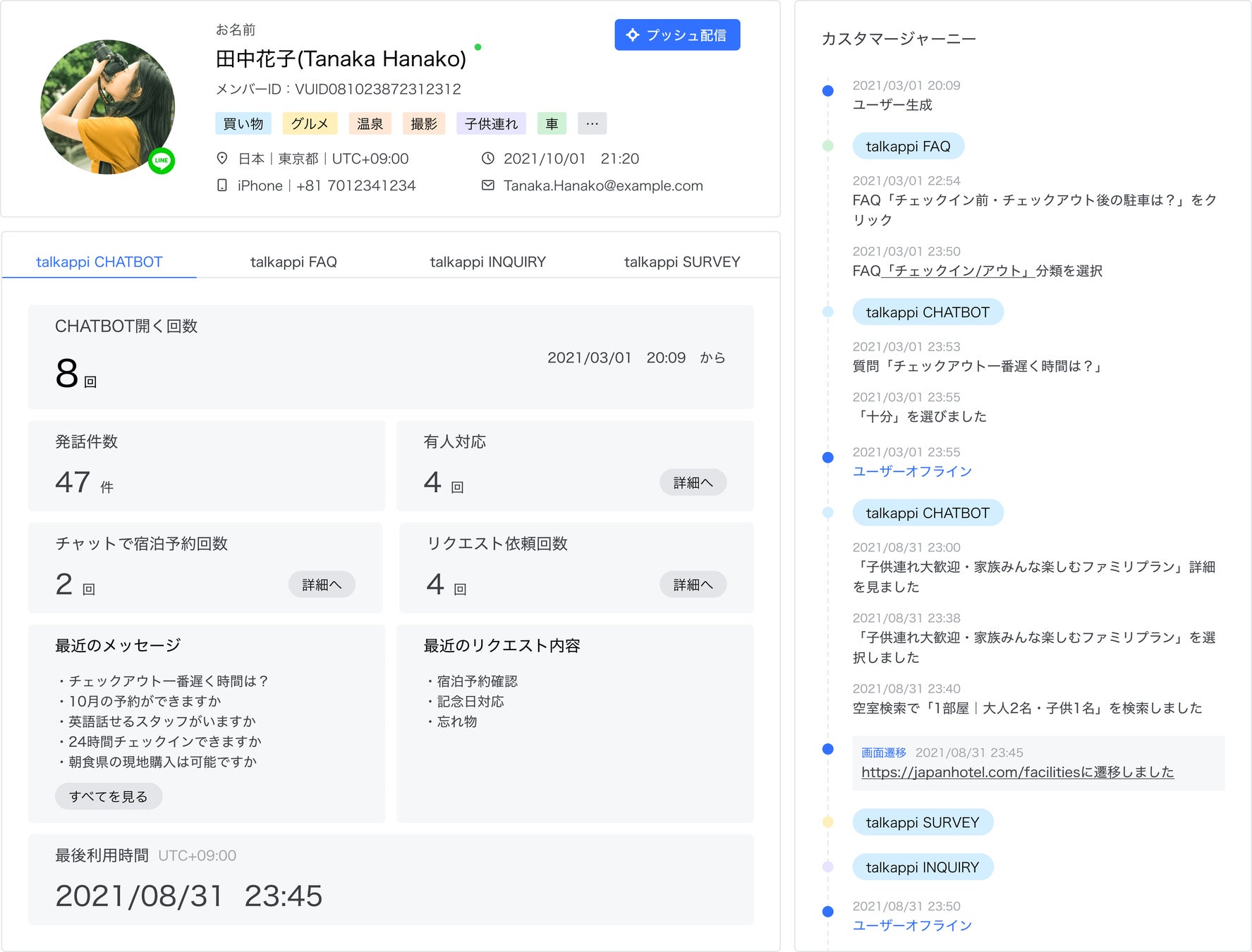Click the timeline dot beside the 画面遷移 entry

[828, 749]
